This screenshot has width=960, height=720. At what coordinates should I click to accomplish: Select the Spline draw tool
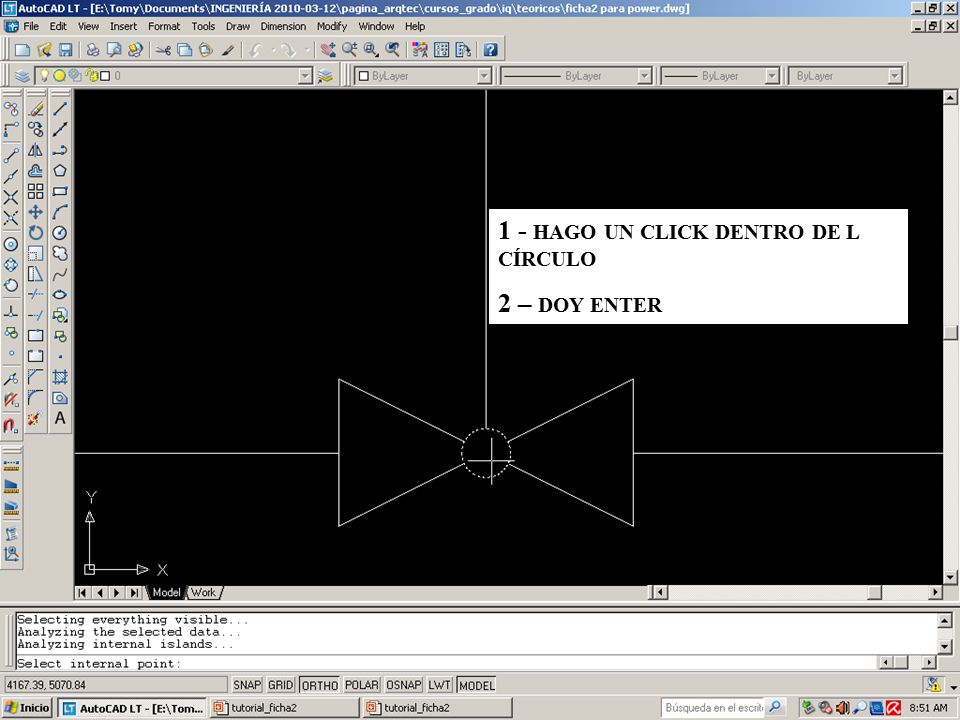pos(60,274)
